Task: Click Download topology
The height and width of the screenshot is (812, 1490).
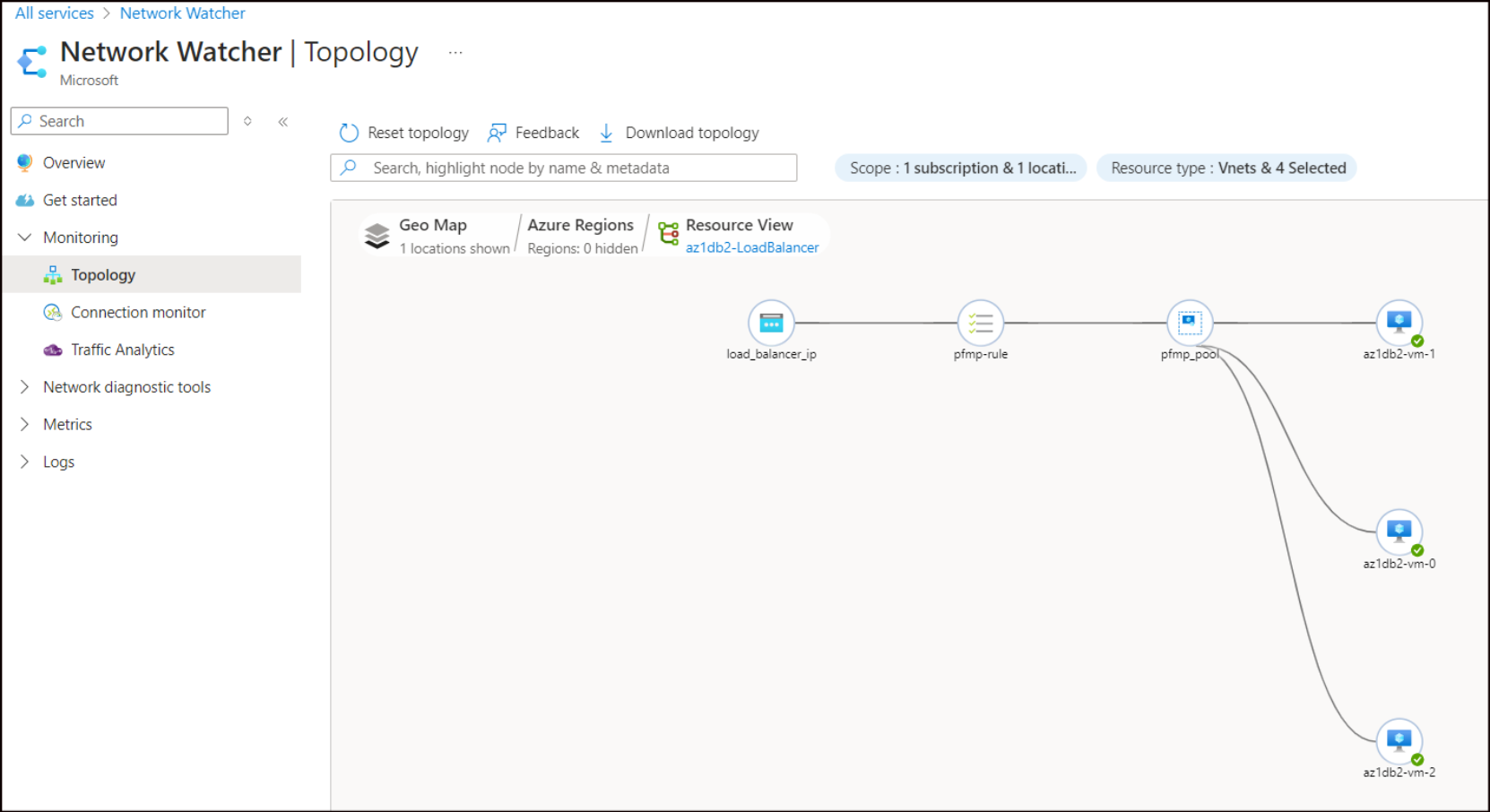Action: point(679,133)
